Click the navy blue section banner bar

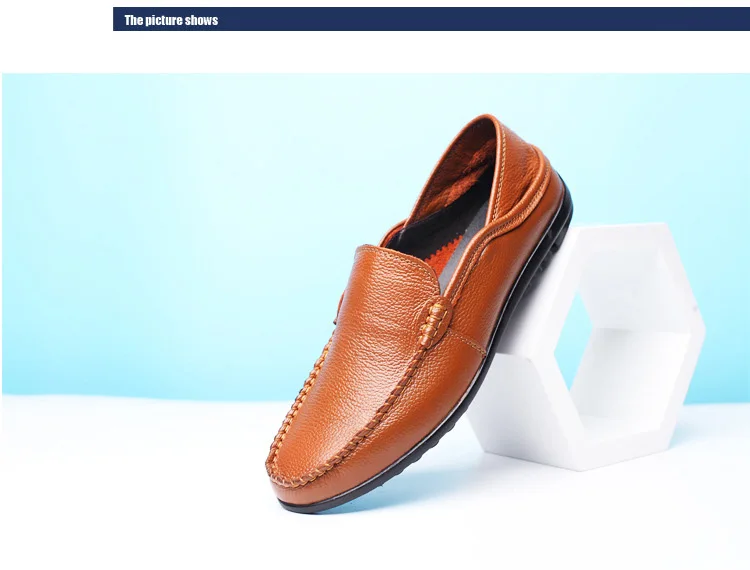tap(431, 19)
